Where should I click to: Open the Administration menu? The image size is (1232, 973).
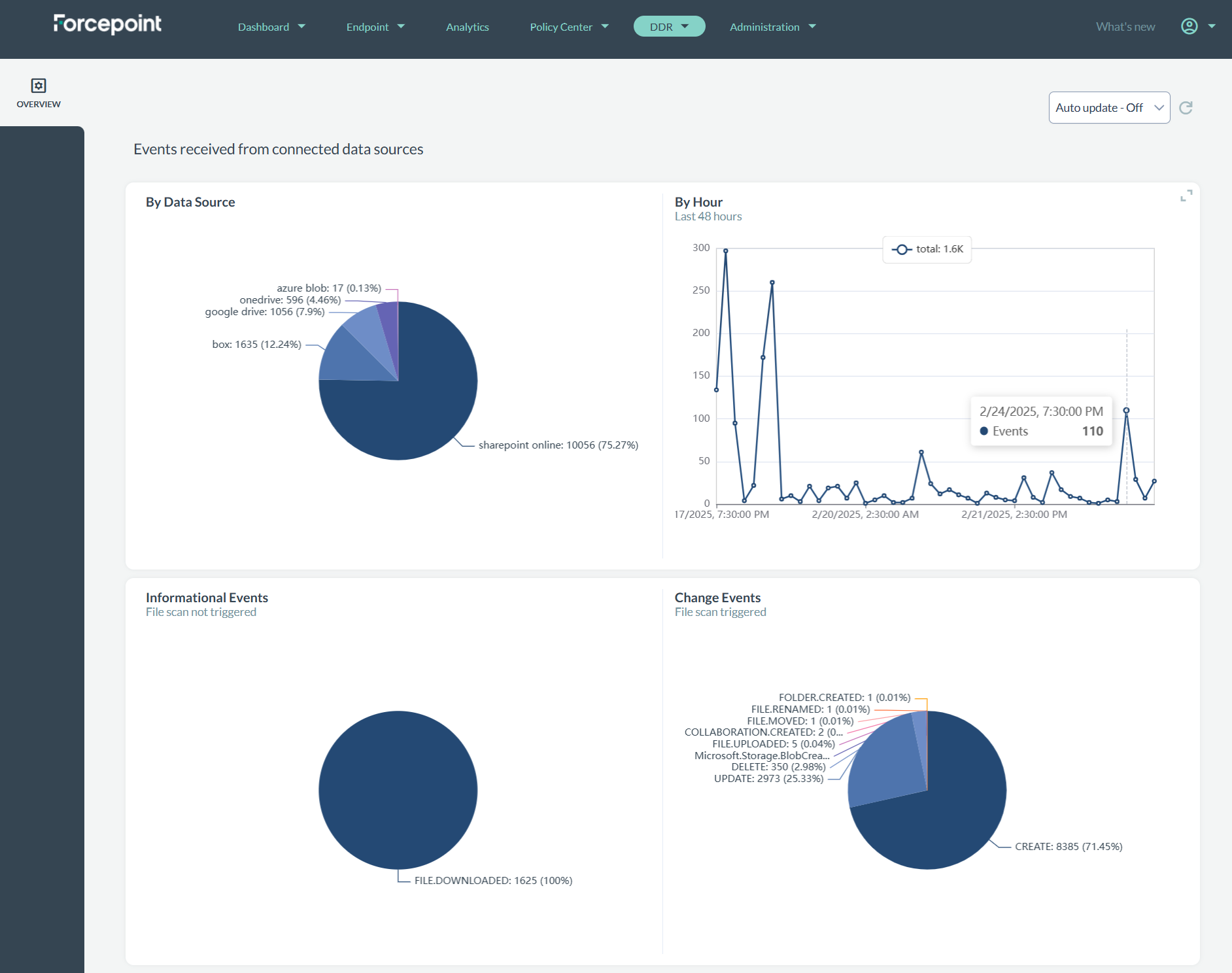[772, 27]
